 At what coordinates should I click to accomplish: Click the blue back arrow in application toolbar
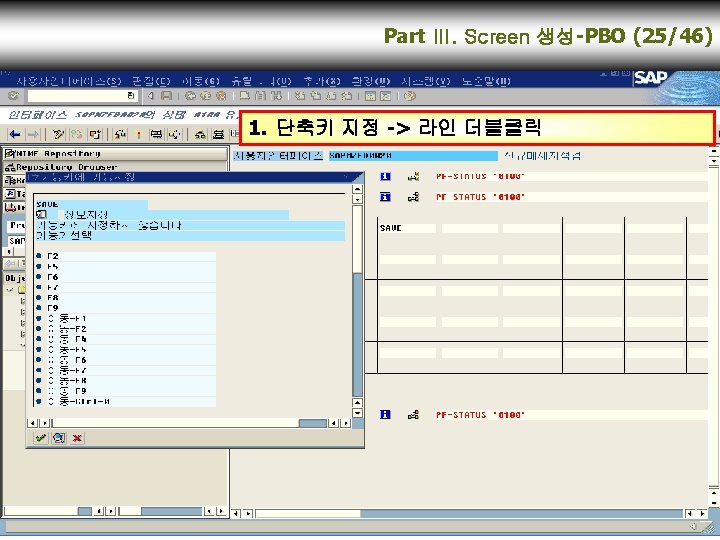[15, 135]
